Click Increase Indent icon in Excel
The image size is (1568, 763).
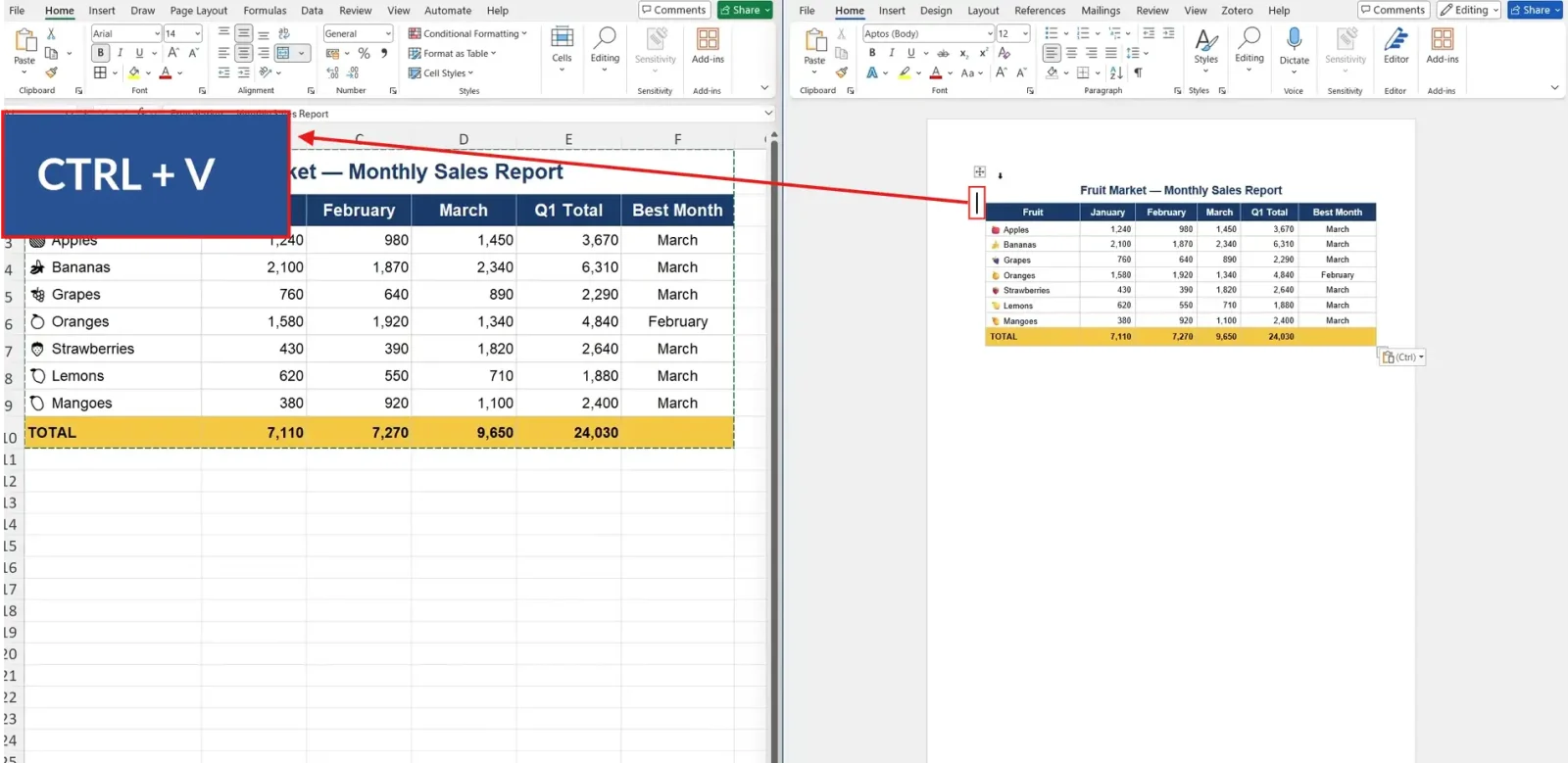coord(244,72)
